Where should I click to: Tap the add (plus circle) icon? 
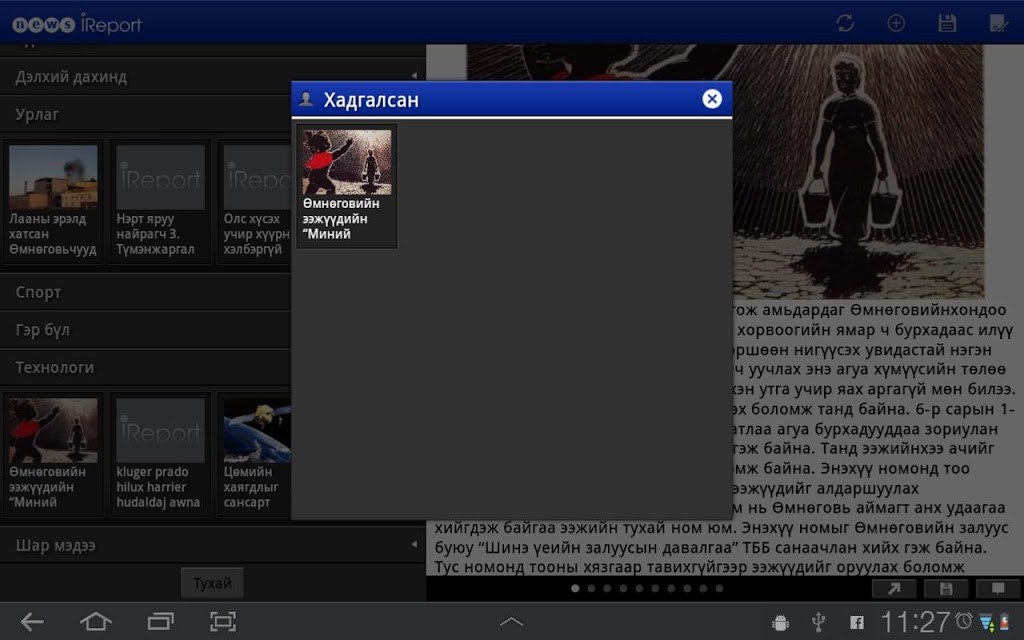[896, 24]
